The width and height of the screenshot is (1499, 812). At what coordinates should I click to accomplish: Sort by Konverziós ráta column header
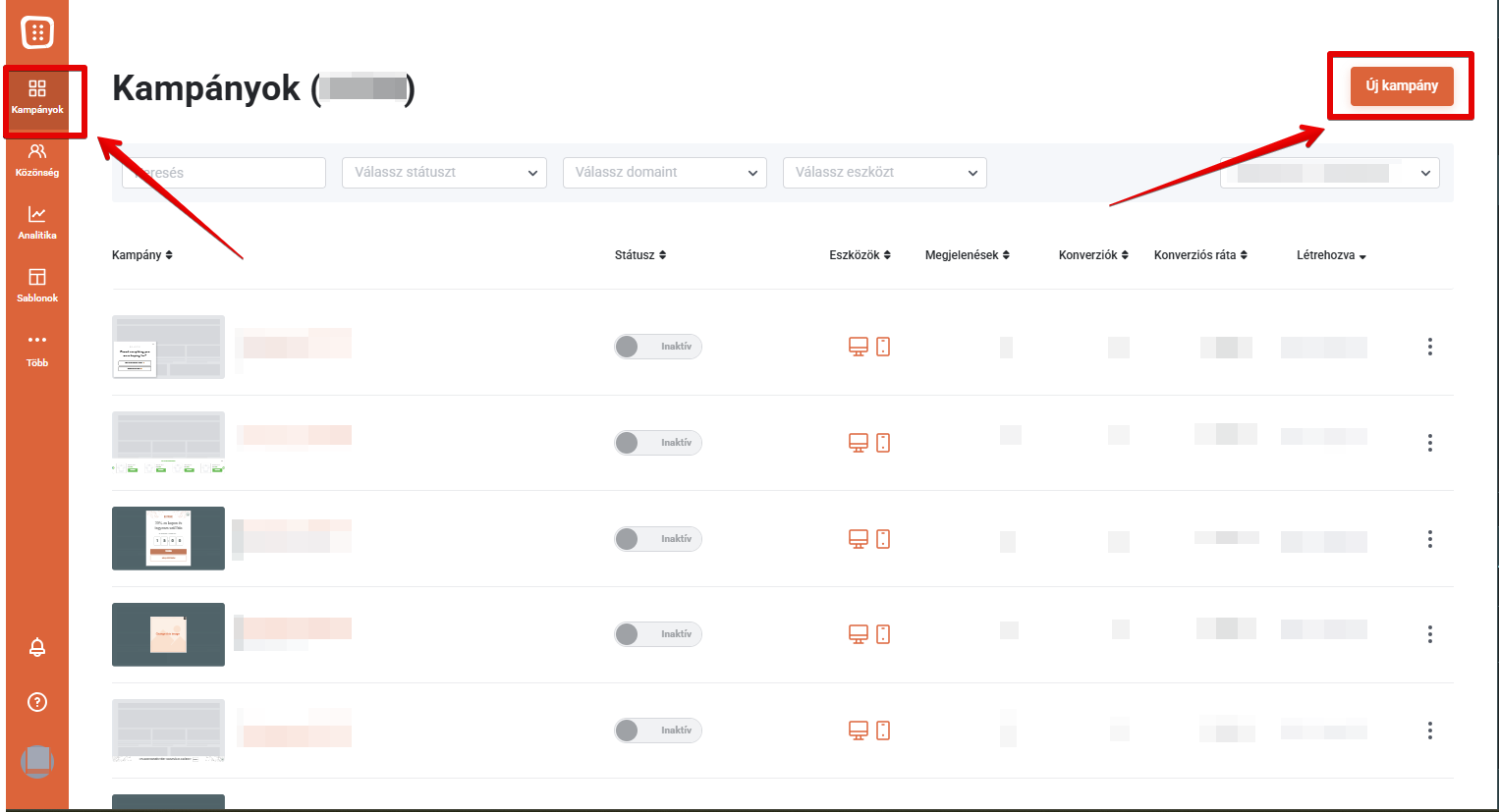tap(1200, 255)
